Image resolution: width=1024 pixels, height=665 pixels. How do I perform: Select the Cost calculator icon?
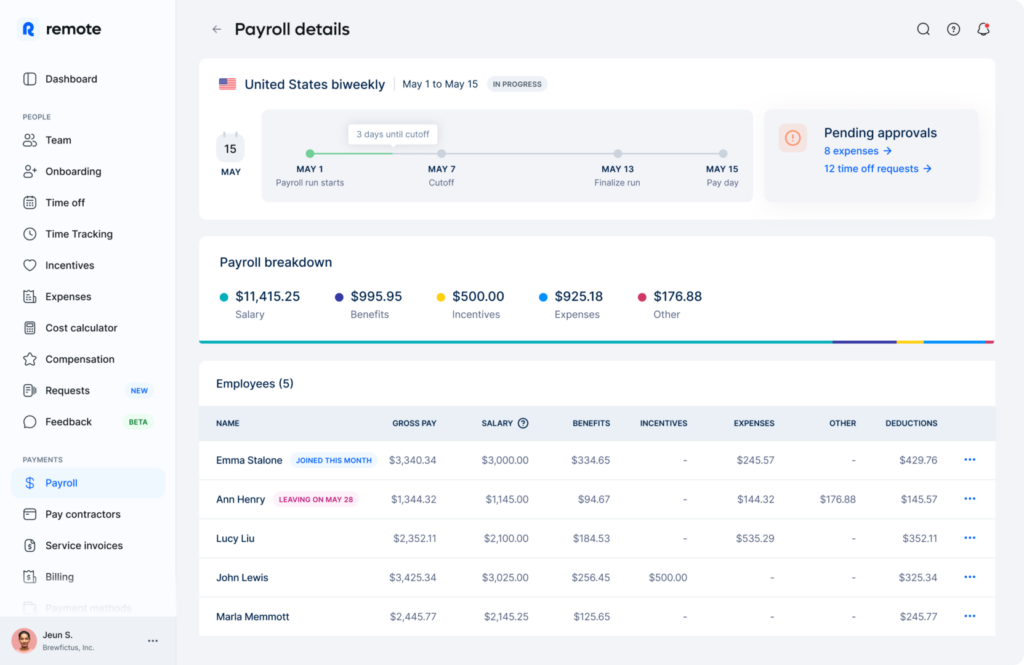click(x=30, y=327)
